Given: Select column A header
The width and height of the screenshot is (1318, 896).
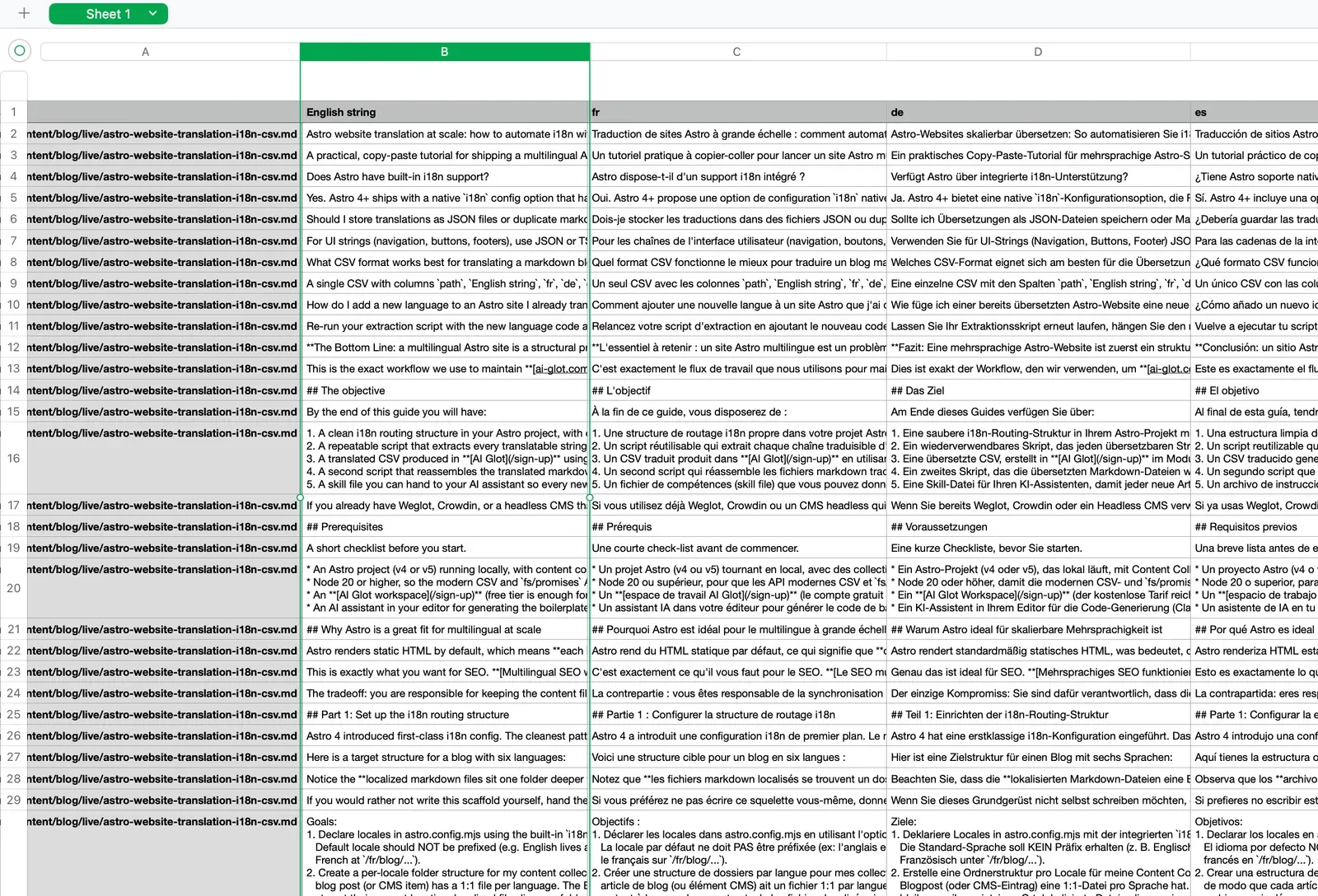Looking at the screenshot, I should pyautogui.click(x=145, y=52).
